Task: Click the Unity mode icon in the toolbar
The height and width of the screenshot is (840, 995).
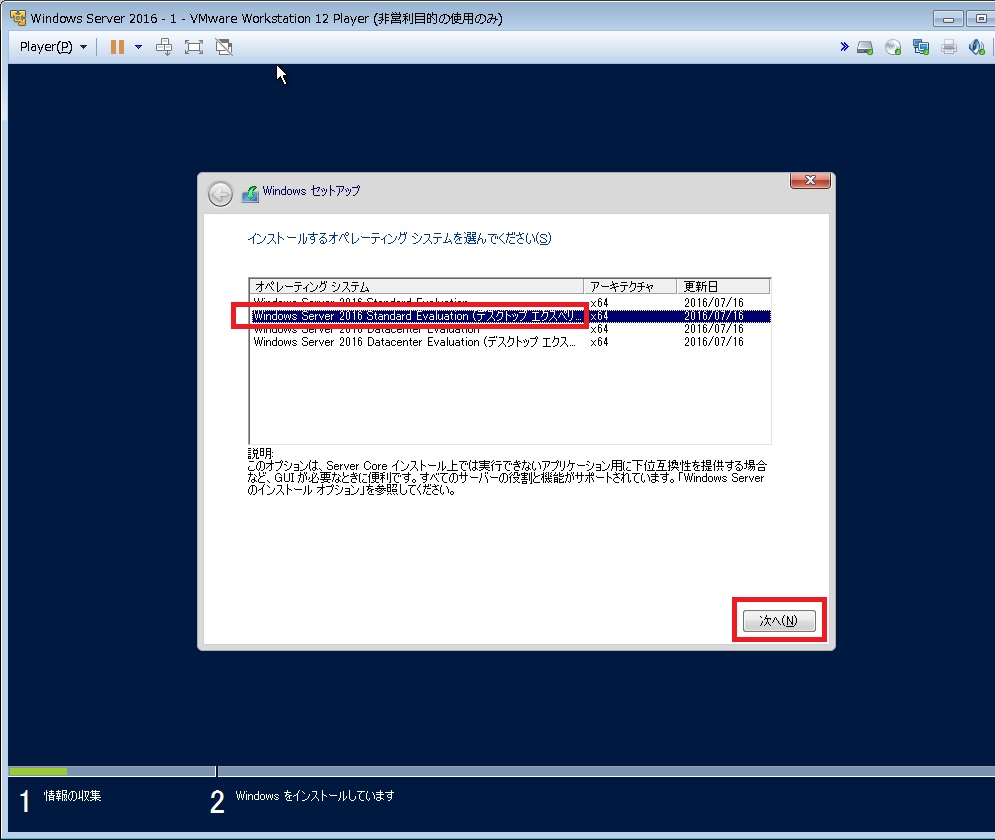Action: pyautogui.click(x=224, y=47)
